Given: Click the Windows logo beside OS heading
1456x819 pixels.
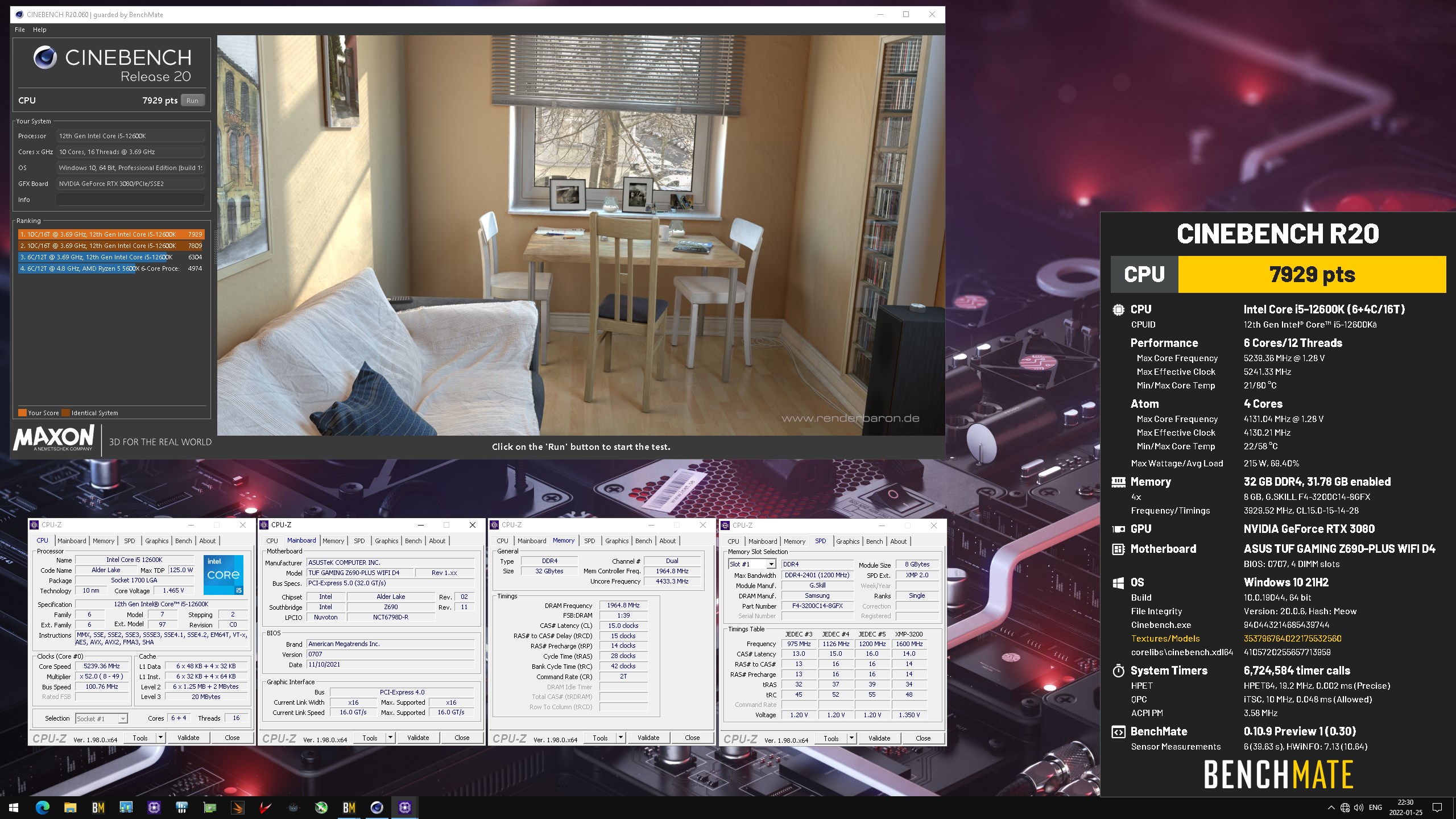Looking at the screenshot, I should 1118,582.
